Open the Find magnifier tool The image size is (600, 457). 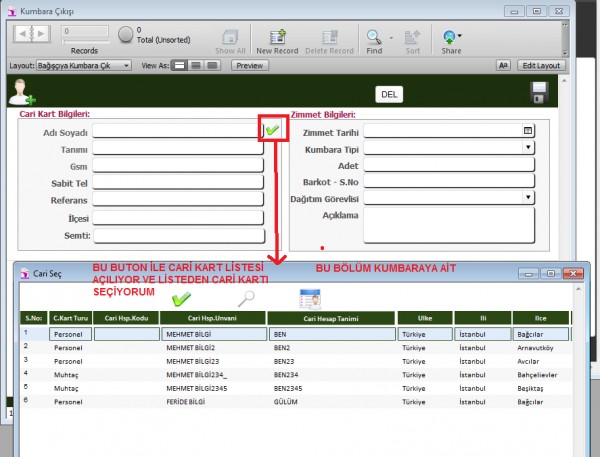[373, 36]
